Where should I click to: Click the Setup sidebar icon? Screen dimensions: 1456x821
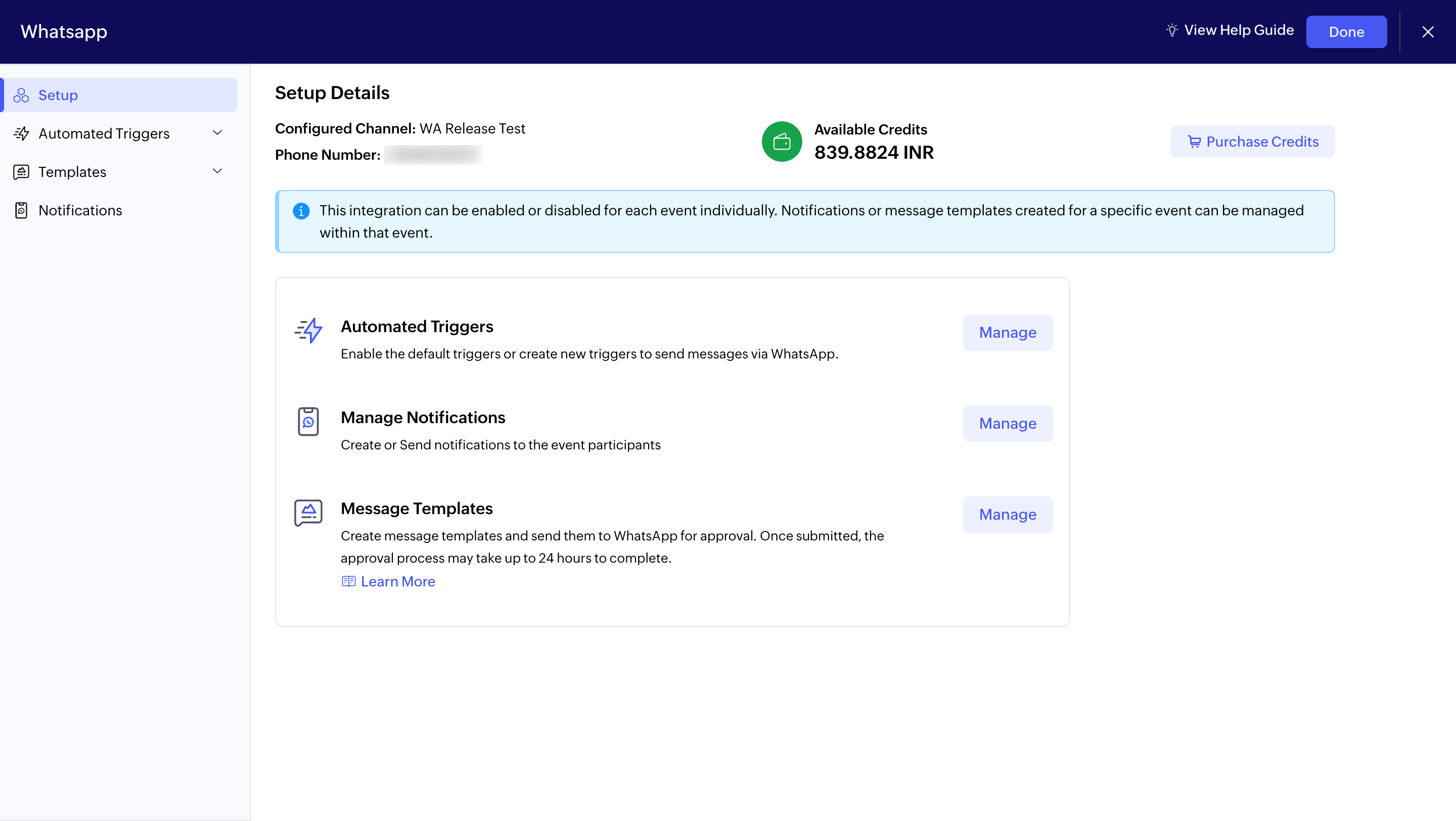[21, 95]
